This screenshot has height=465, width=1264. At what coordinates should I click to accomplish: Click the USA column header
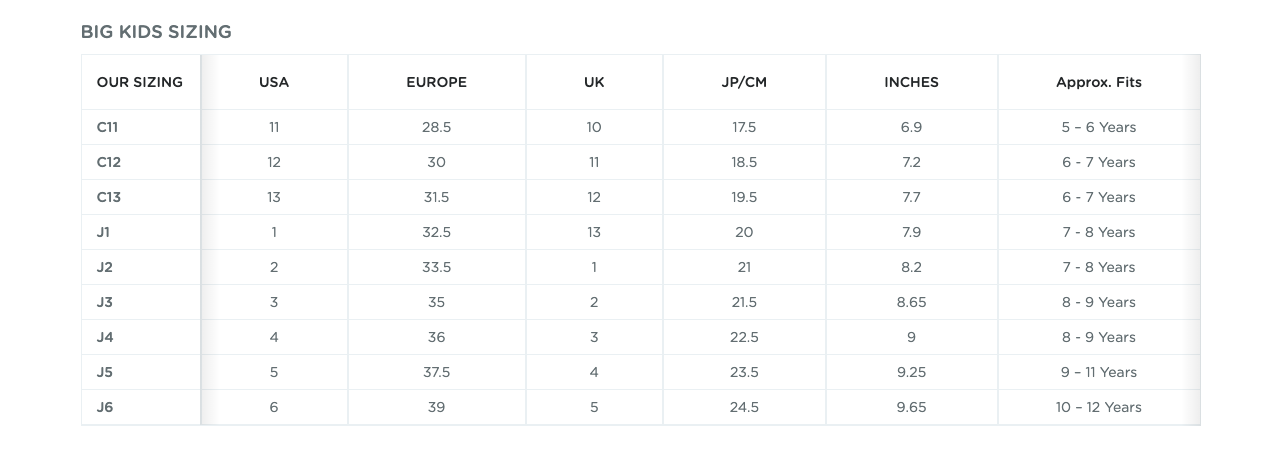[x=274, y=82]
